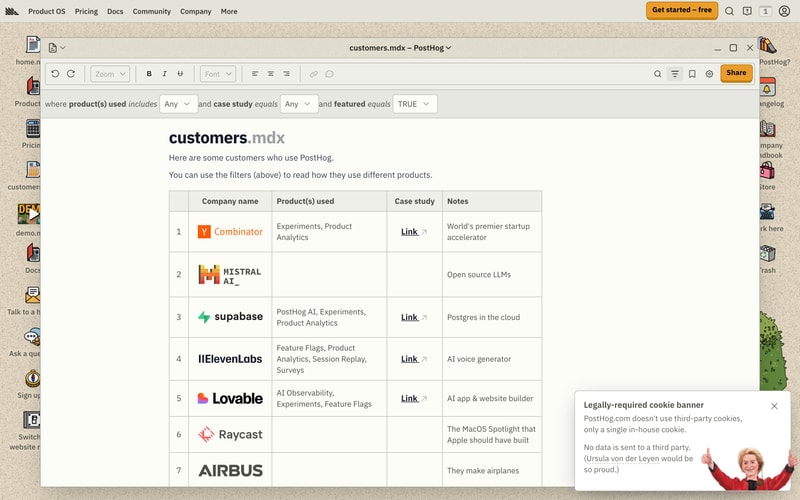Click the editor toolbar search icon
This screenshot has height=500, width=800.
658,74
